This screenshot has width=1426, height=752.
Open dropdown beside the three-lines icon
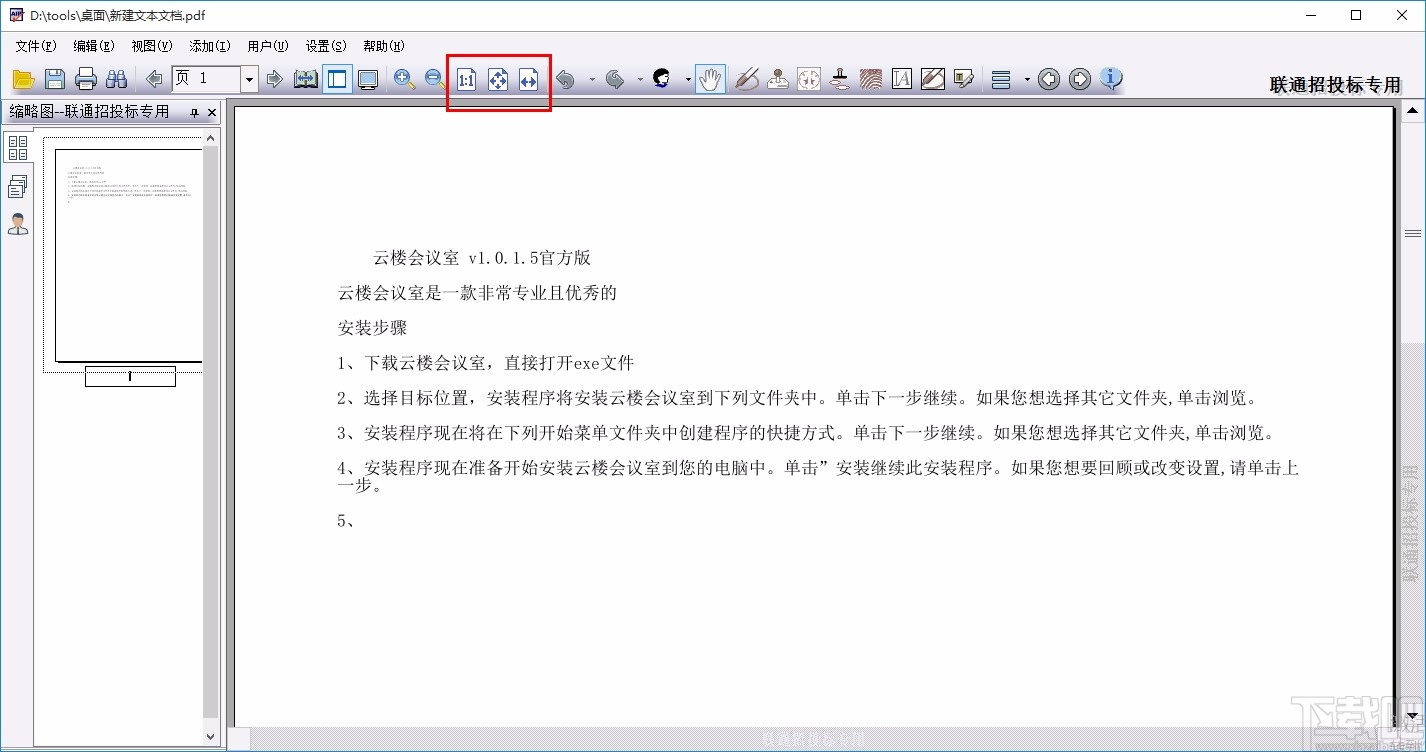(x=1026, y=79)
